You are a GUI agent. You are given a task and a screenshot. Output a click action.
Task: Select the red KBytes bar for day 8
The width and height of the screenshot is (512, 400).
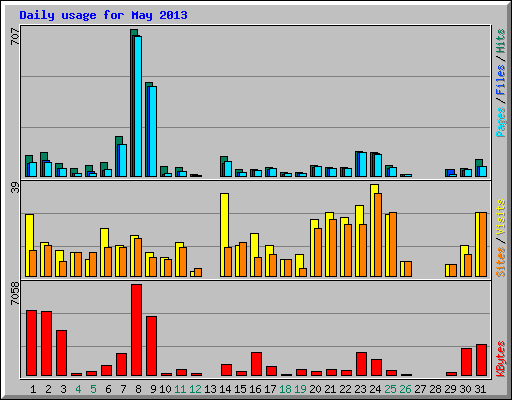click(136, 330)
